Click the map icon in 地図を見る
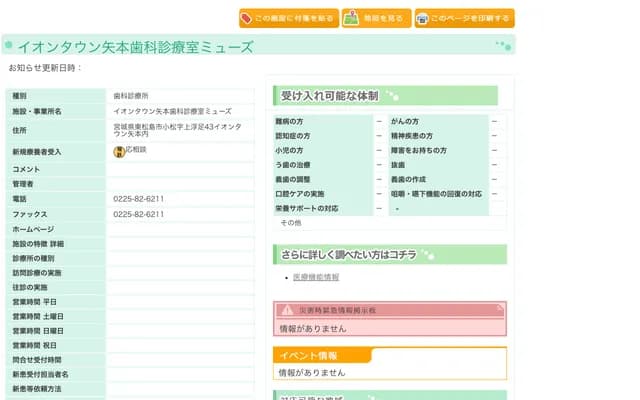This screenshot has height=400, width=640. click(x=352, y=19)
